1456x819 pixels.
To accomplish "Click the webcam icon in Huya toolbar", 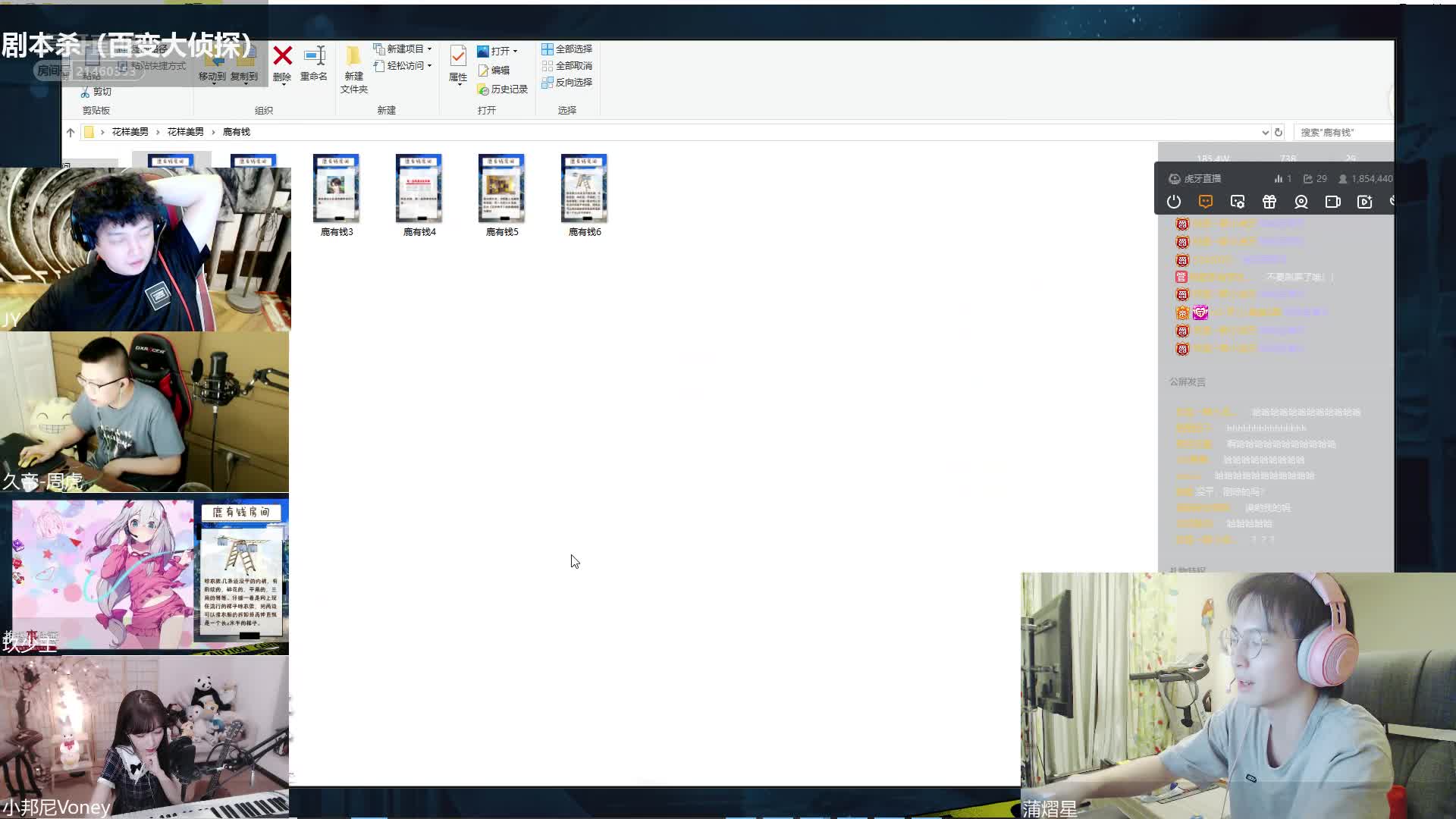I will coord(1301,202).
